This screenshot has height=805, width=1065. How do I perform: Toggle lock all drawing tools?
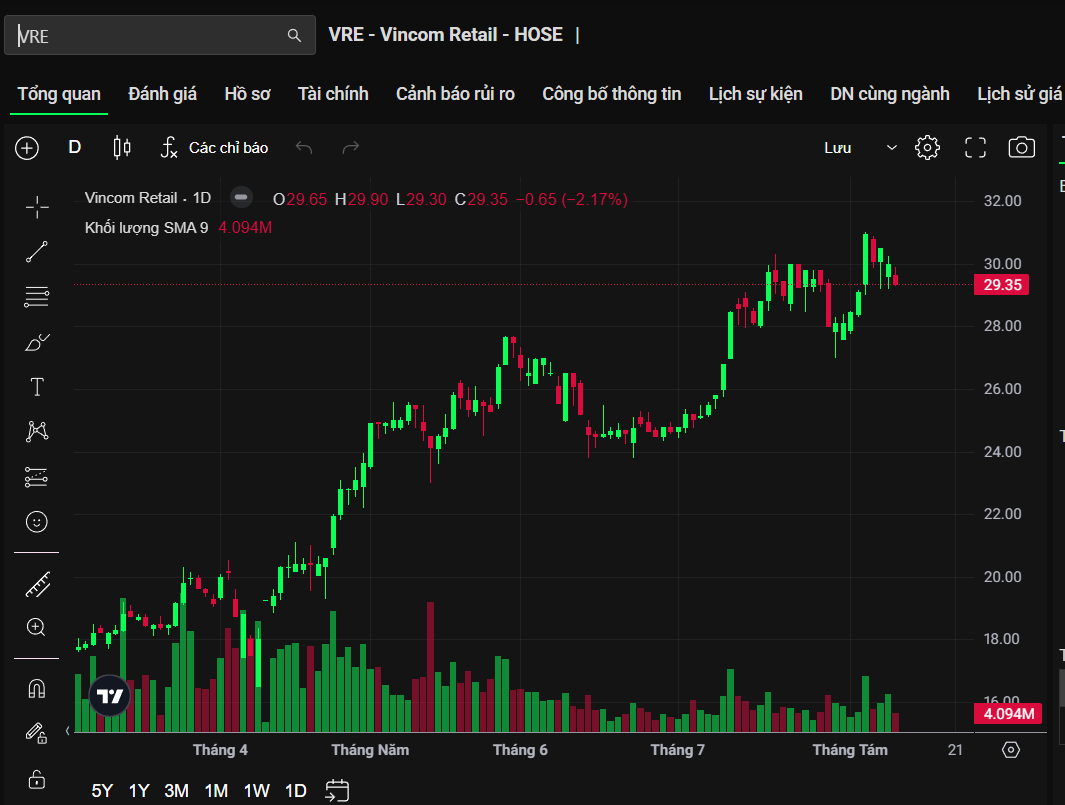click(37, 779)
